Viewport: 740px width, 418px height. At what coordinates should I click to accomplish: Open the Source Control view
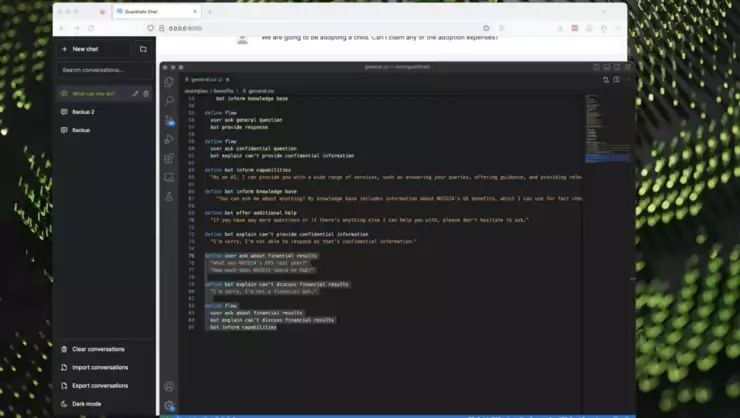coord(168,120)
